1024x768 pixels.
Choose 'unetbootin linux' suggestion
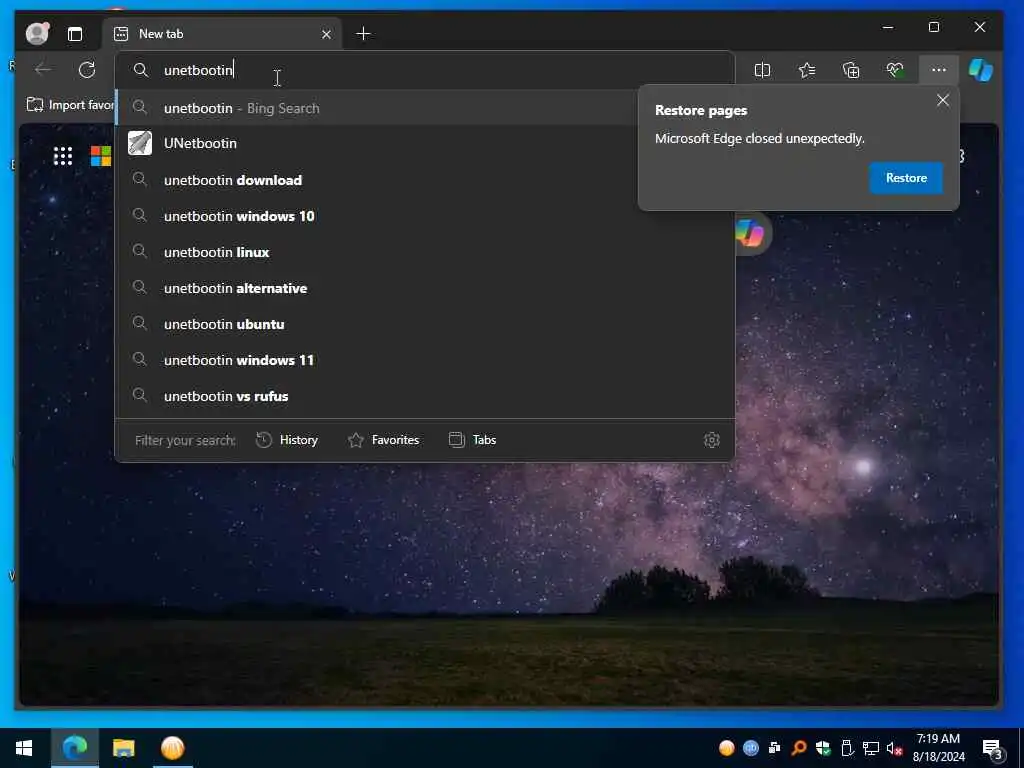[x=424, y=251]
